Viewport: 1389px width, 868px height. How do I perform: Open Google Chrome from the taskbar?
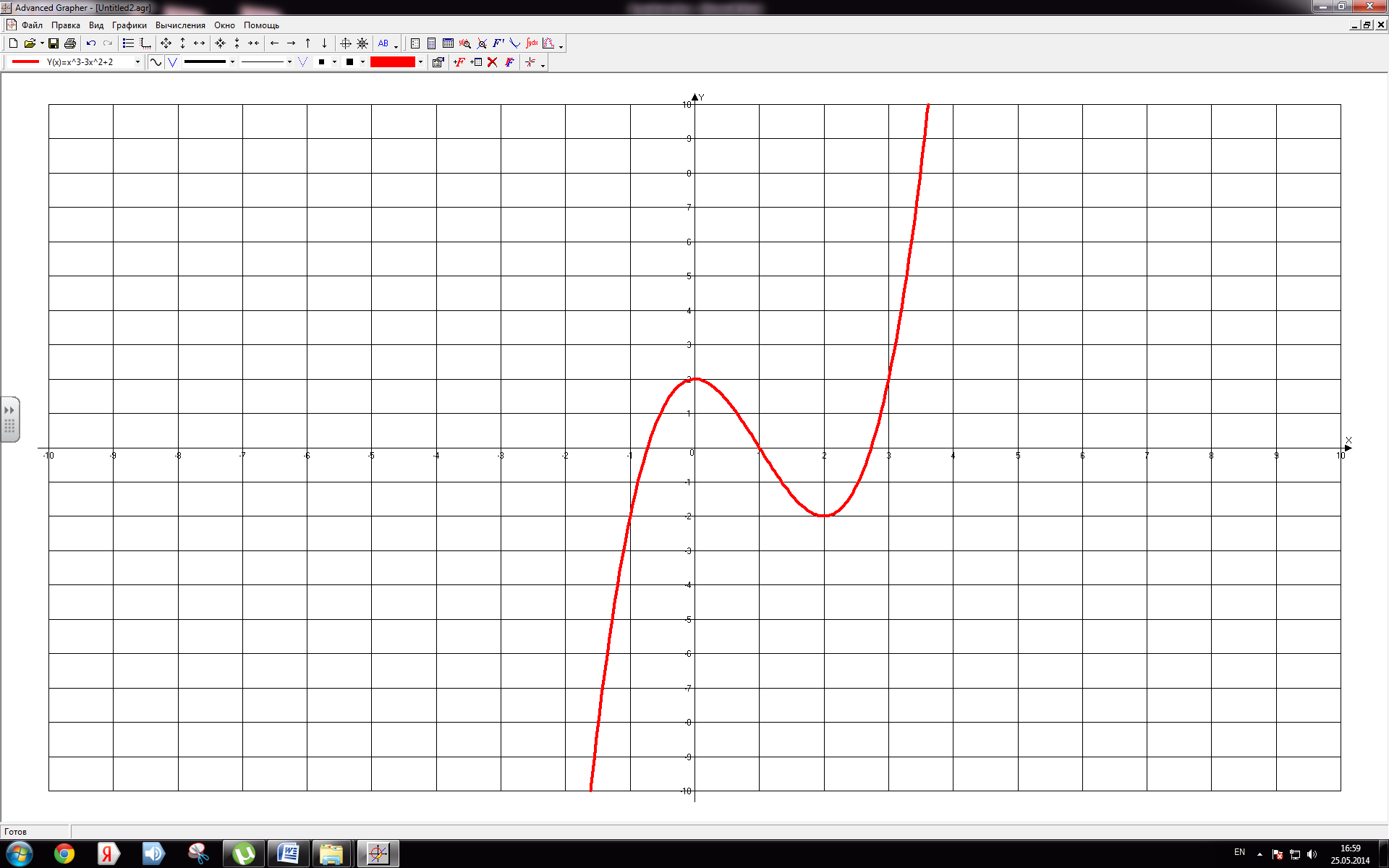(64, 854)
